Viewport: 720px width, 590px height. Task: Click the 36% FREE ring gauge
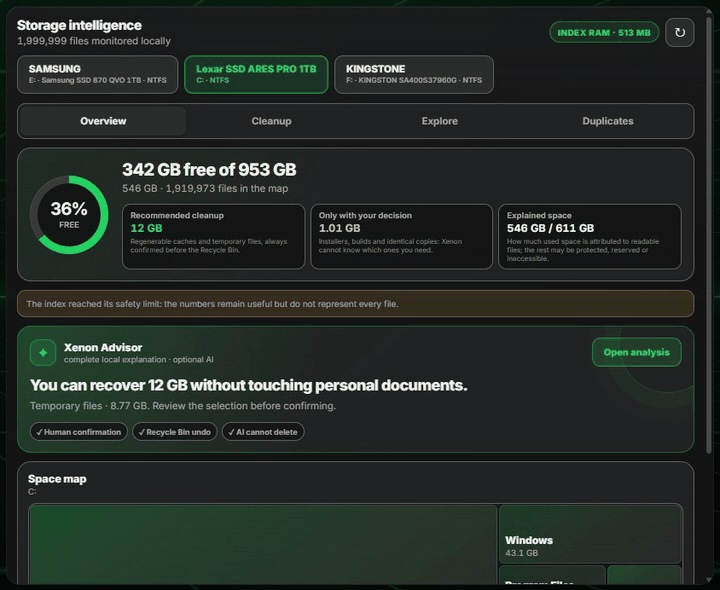pos(69,214)
